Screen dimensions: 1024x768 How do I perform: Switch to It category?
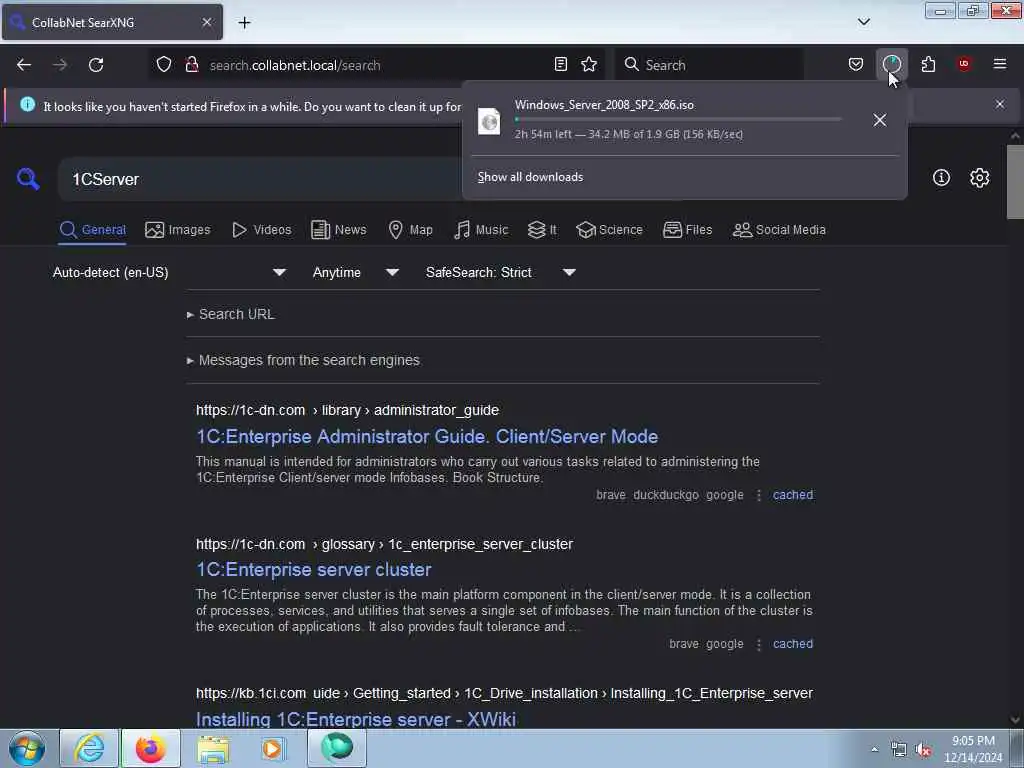542,230
